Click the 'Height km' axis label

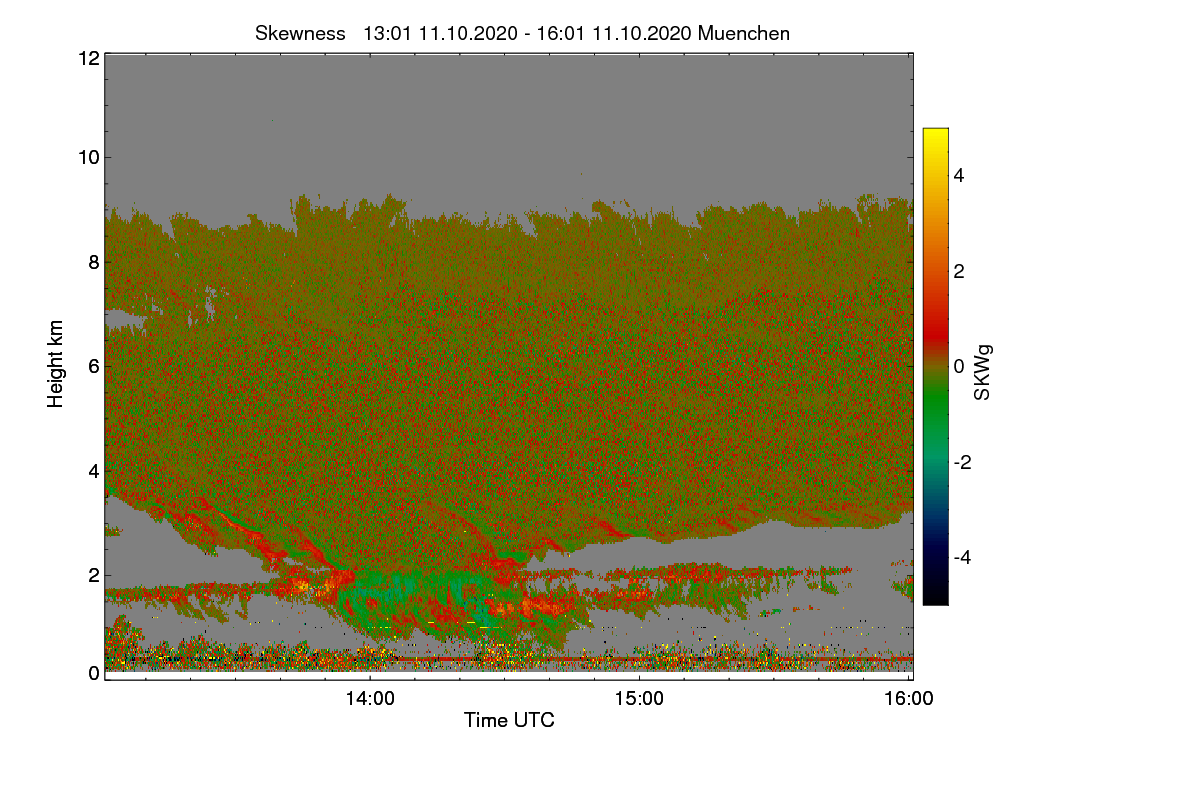pyautogui.click(x=56, y=364)
